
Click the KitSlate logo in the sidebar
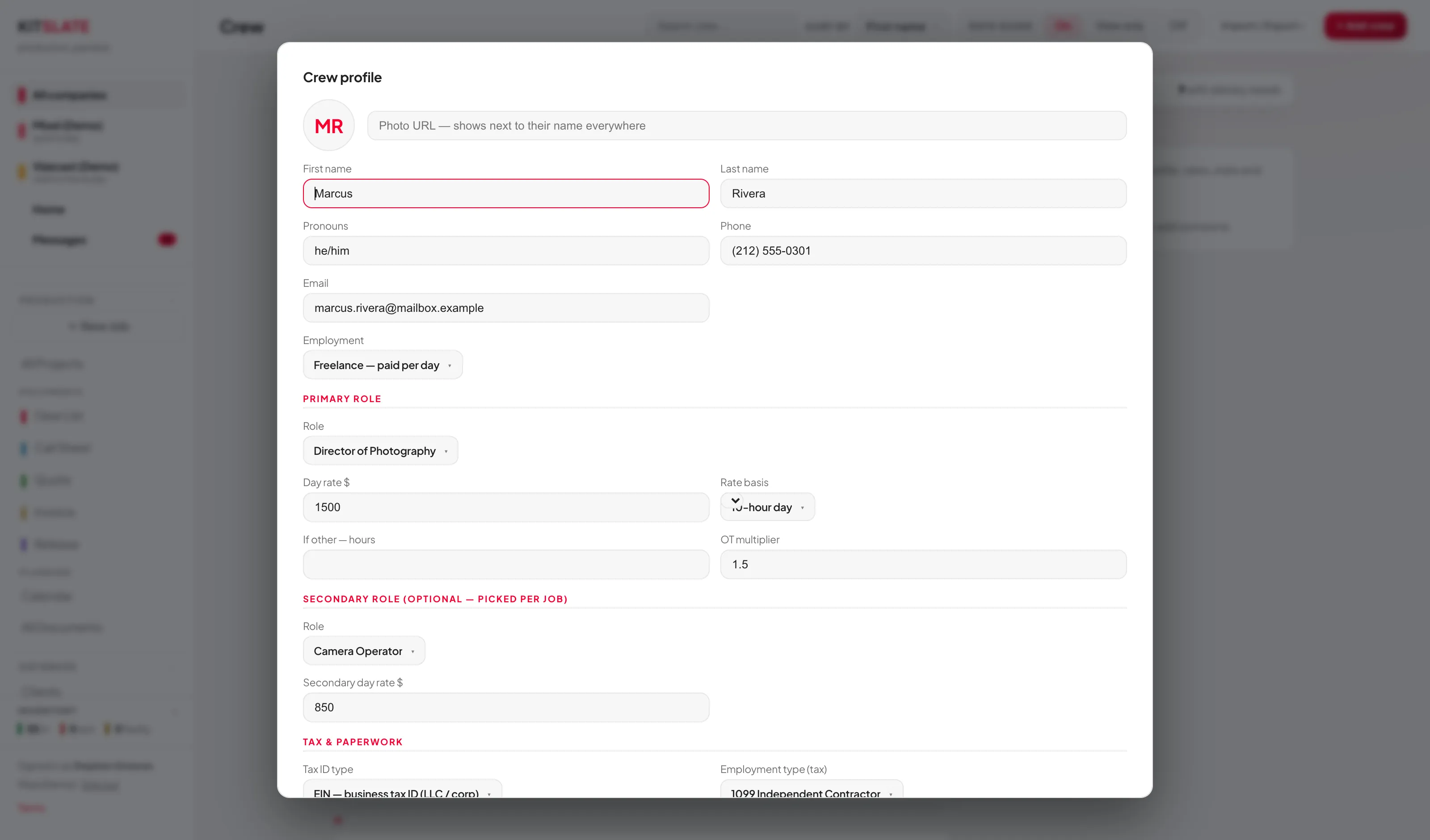(x=53, y=26)
